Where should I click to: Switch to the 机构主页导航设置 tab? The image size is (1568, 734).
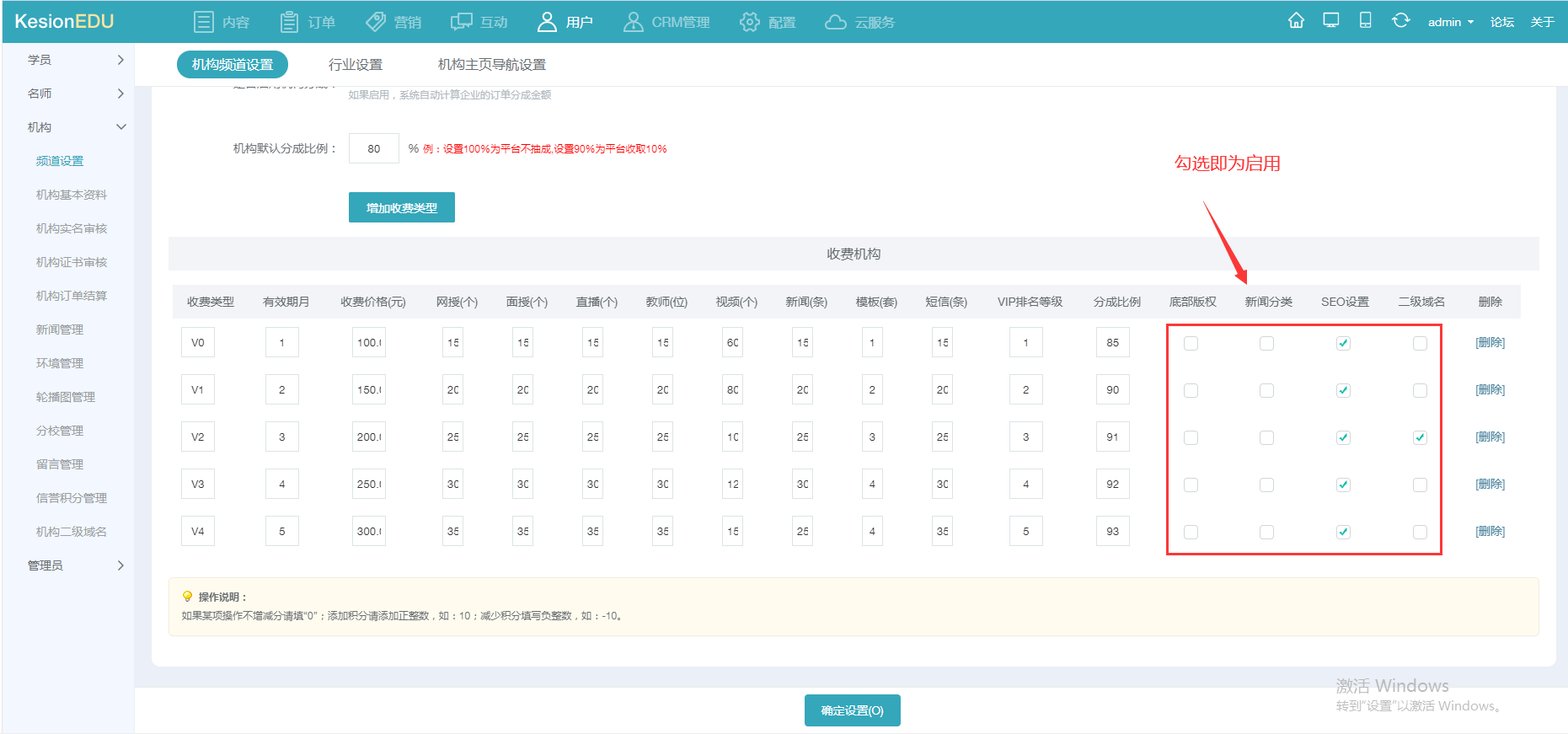point(492,65)
